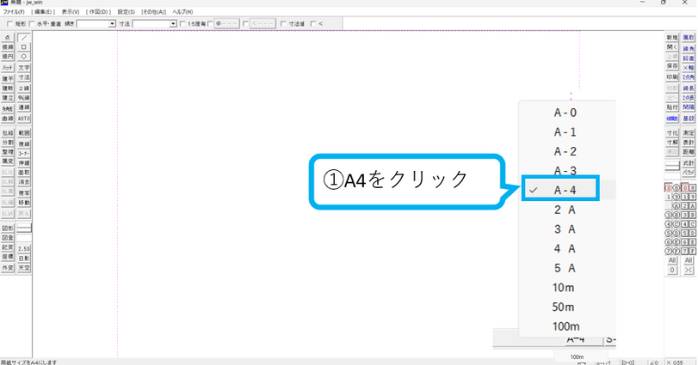Select the 2線 double line tool
Image resolution: width=698 pixels, height=365 pixels.
pyautogui.click(x=24, y=88)
